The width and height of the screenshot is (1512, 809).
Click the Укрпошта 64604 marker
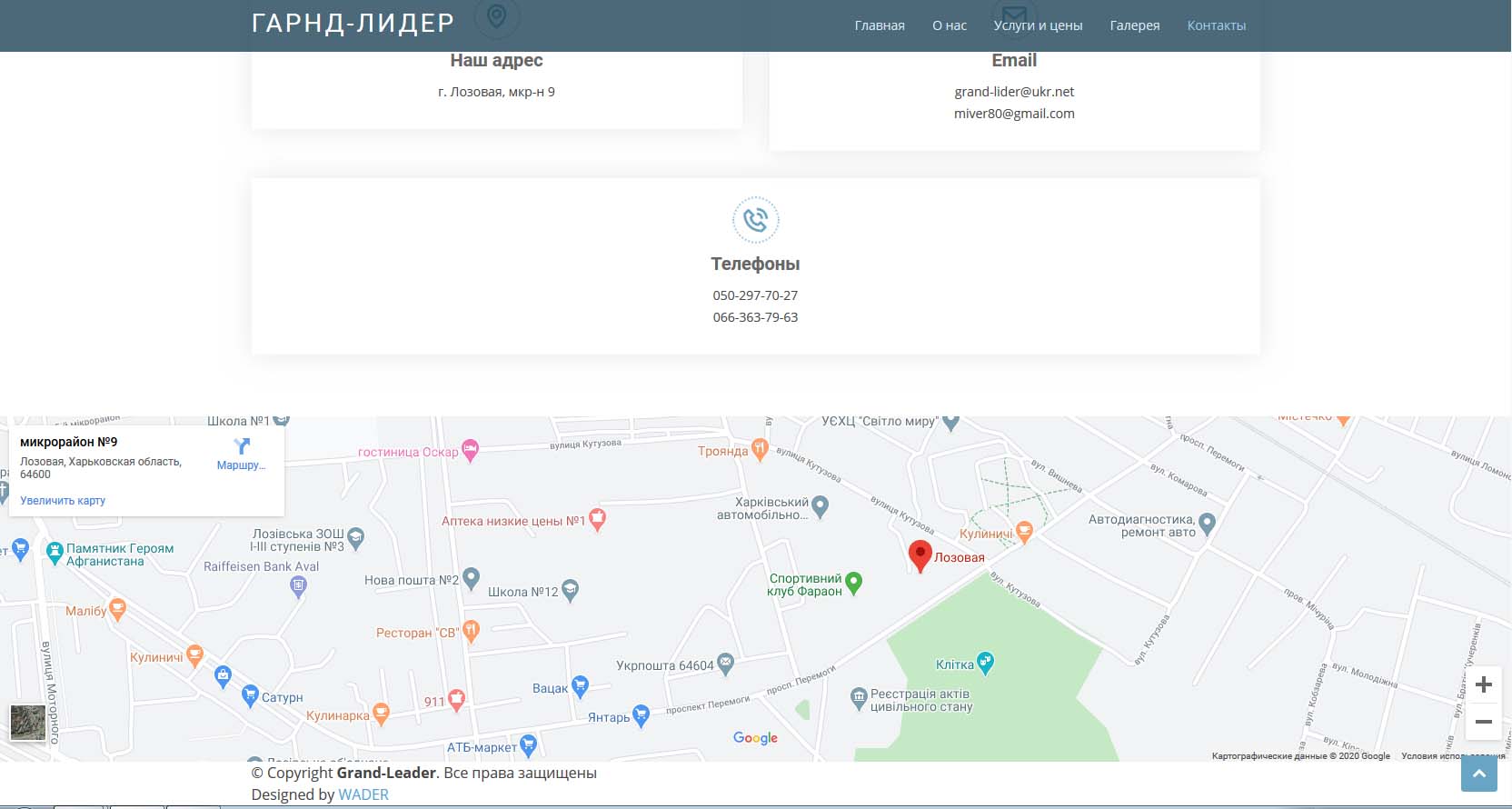[725, 664]
